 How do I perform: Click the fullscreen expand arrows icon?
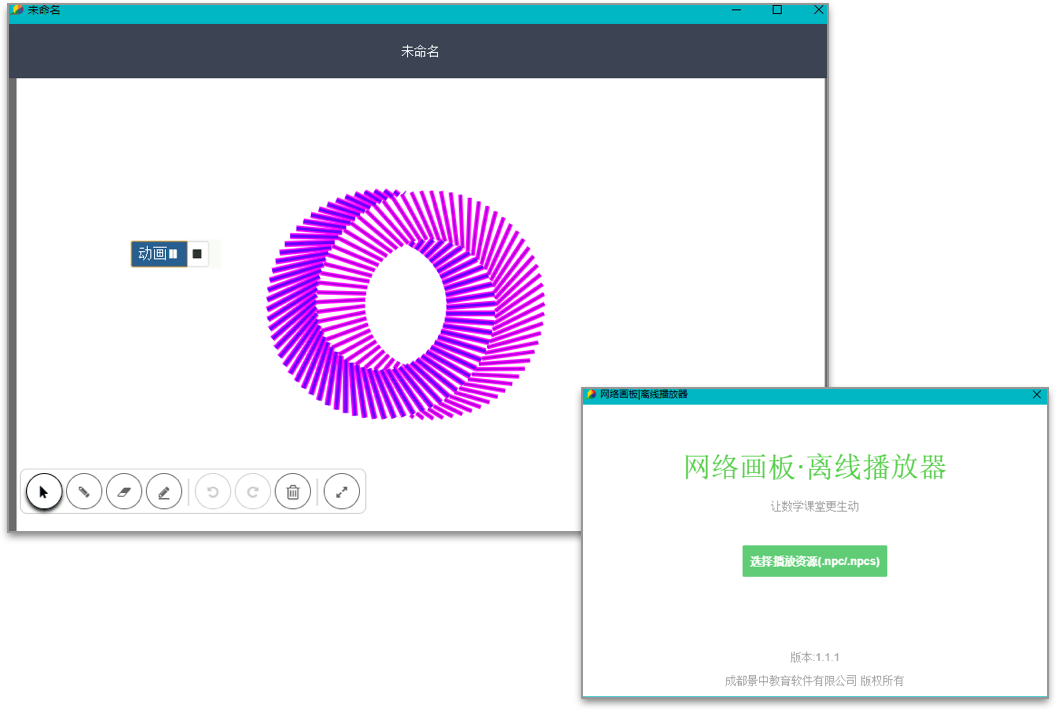(342, 491)
